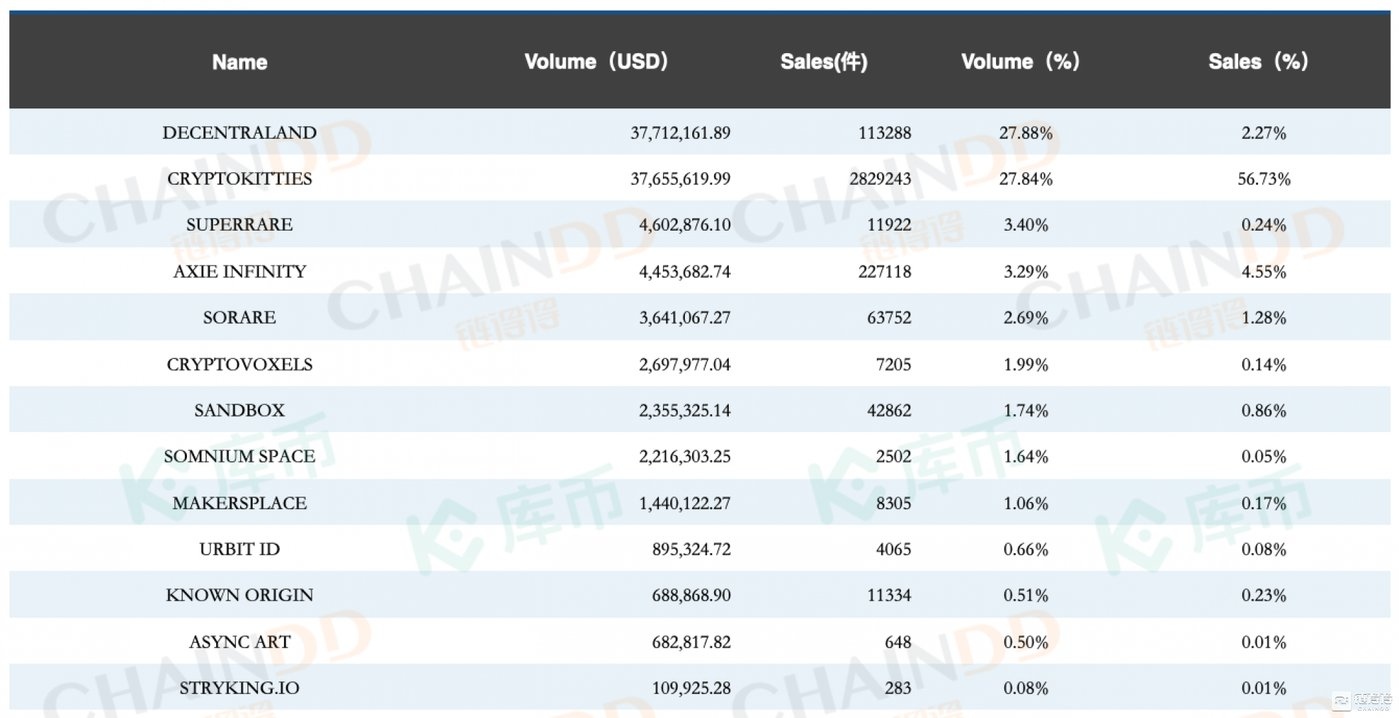This screenshot has height=718, width=1399.
Task: Click Sandbox's volume 2,355,325.14
Action: tap(685, 411)
